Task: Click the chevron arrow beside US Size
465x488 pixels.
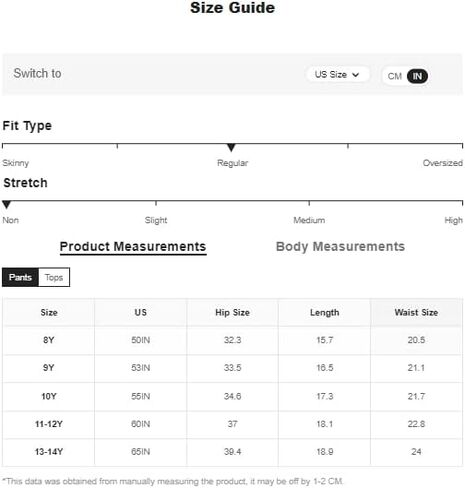Action: click(x=356, y=75)
